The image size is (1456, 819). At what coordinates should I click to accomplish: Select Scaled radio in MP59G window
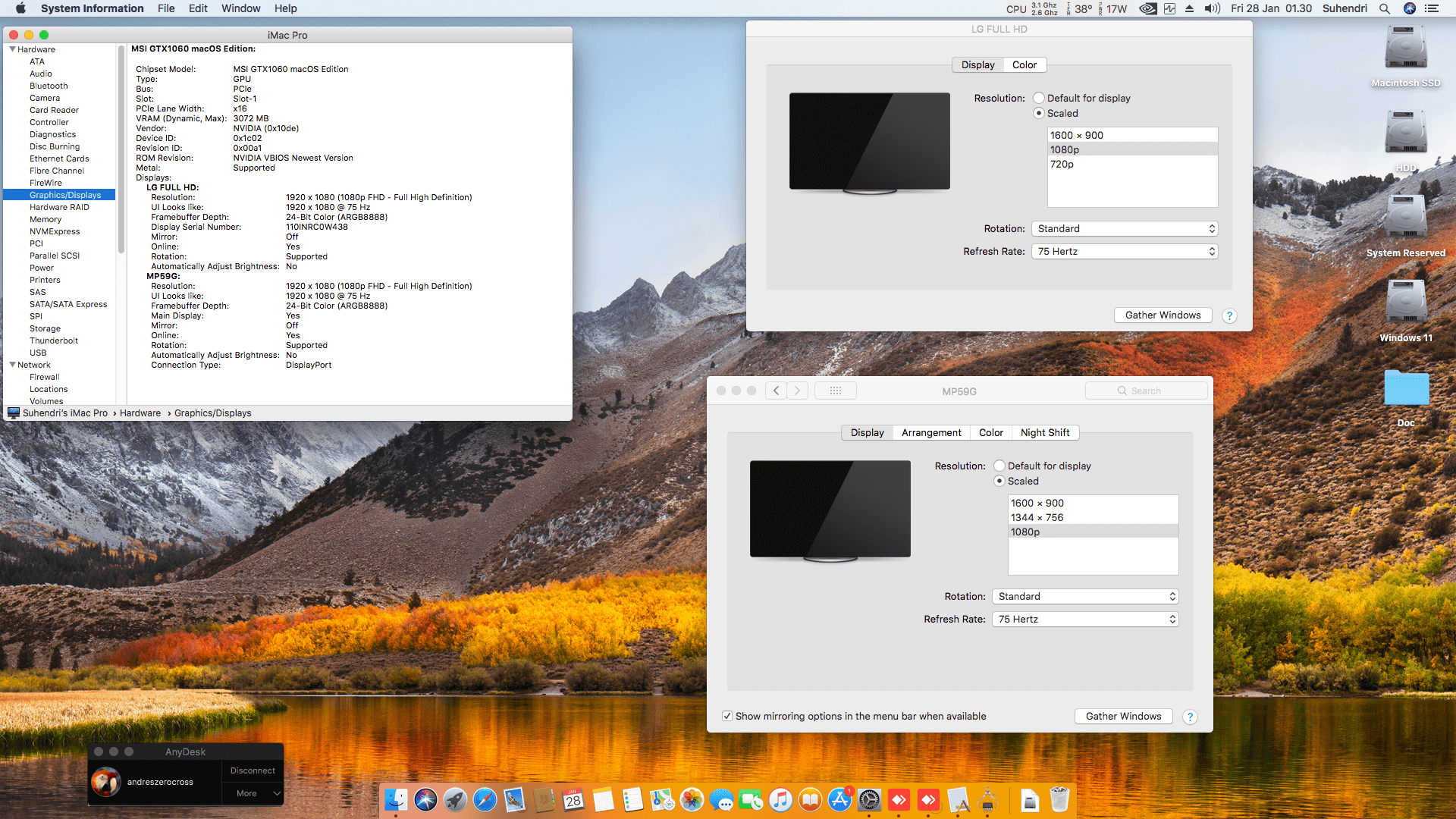pyautogui.click(x=999, y=481)
